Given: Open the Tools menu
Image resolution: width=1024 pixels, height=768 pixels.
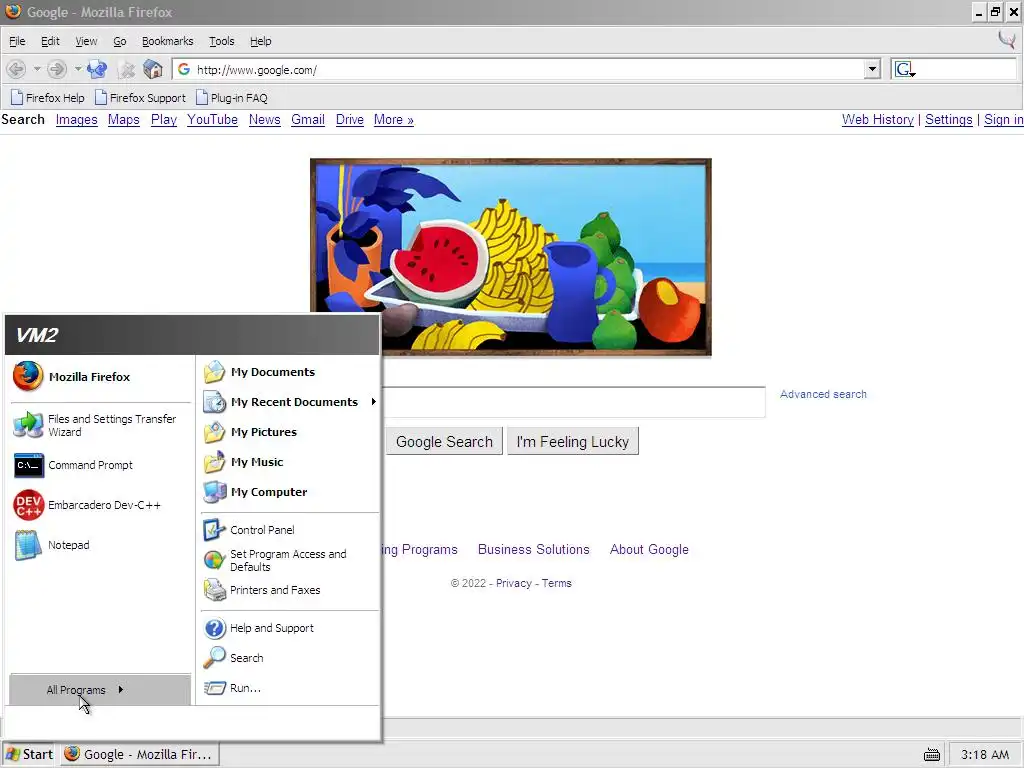Looking at the screenshot, I should 221,41.
